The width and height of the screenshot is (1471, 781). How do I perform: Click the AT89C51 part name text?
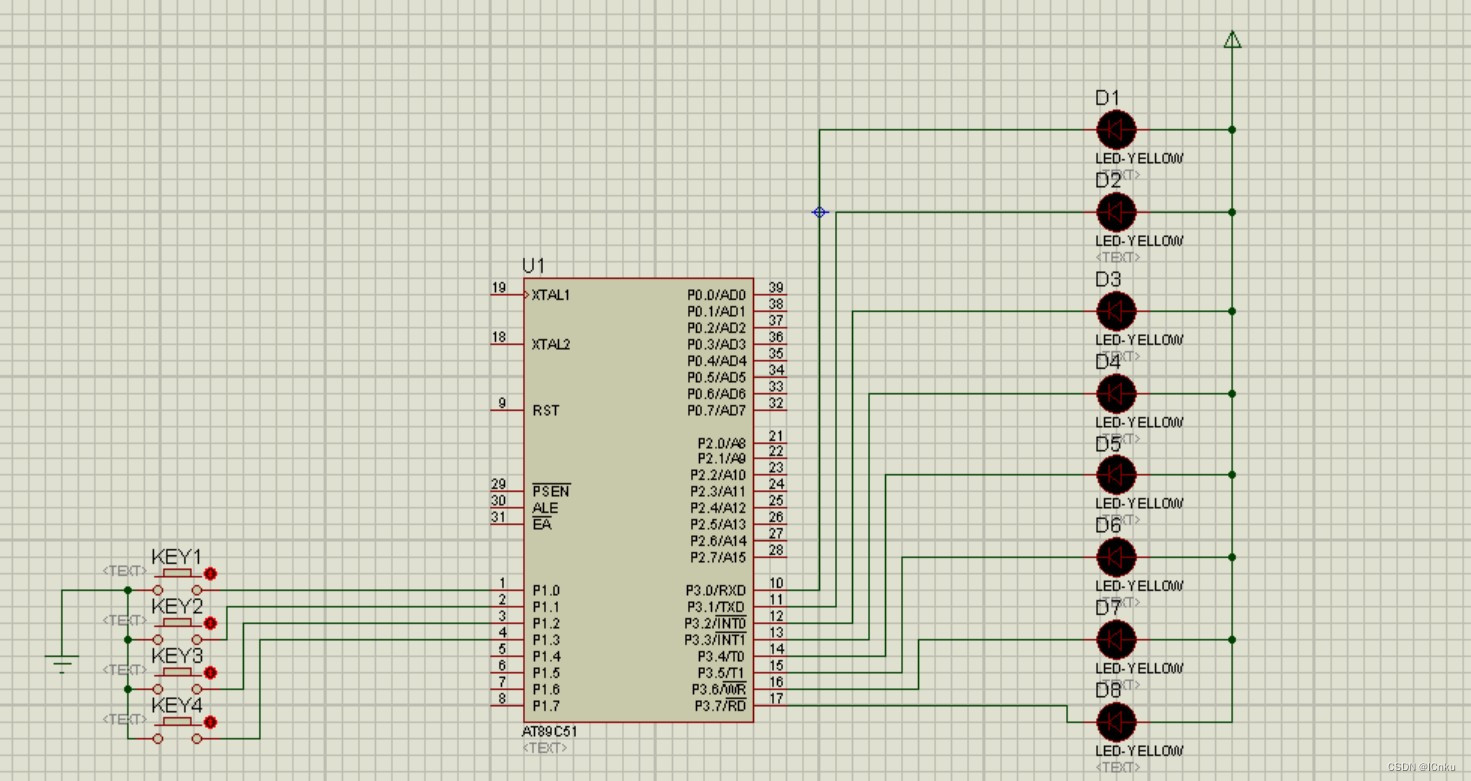549,732
